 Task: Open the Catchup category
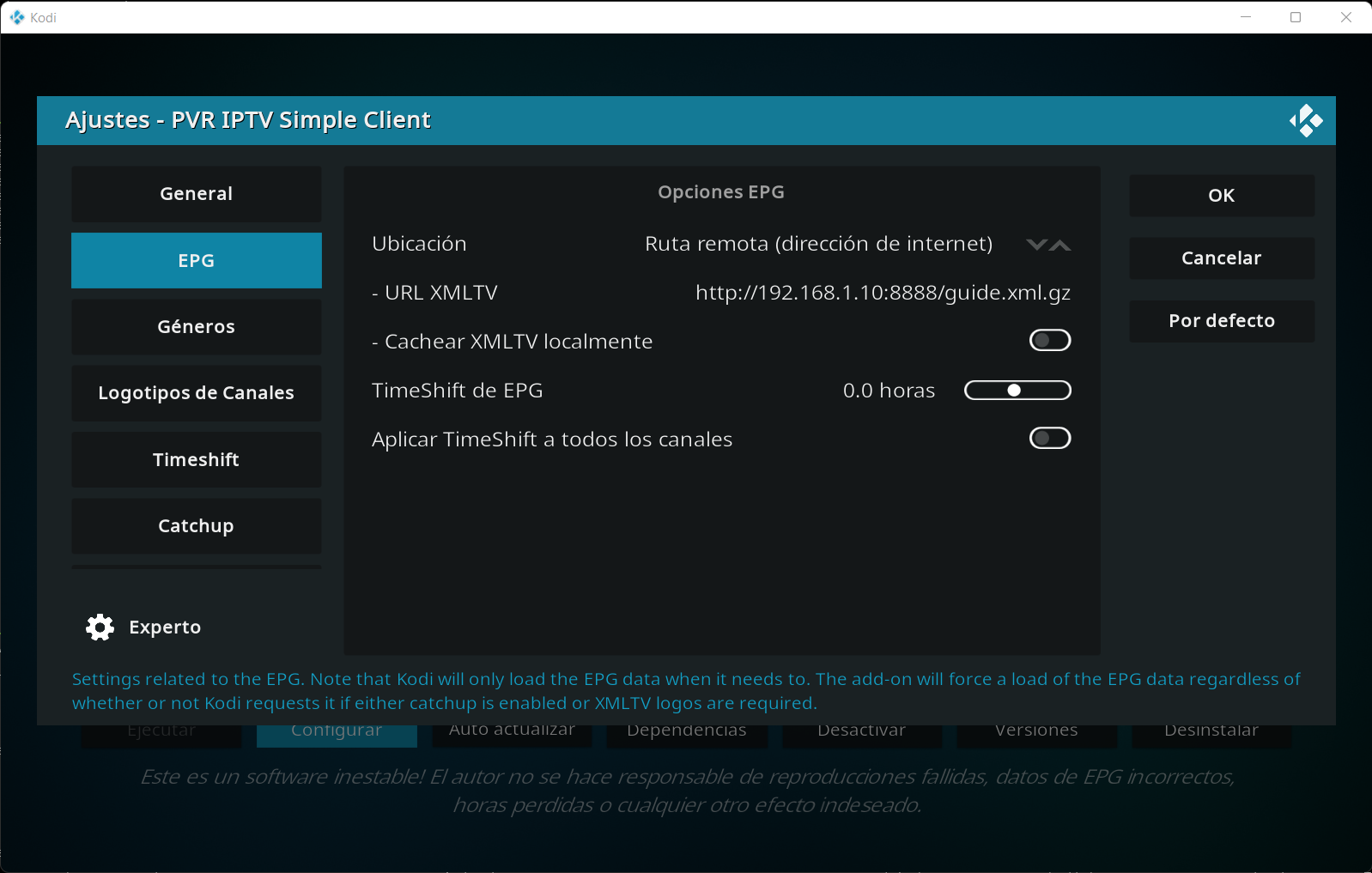[x=197, y=526]
